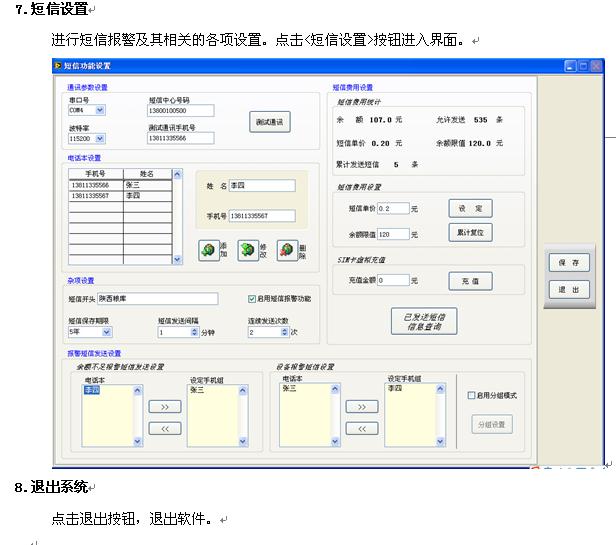Screen dimensions: 616x545
Task: Click the 短信发送间隔 spinner arrows
Action: pyautogui.click(x=195, y=331)
